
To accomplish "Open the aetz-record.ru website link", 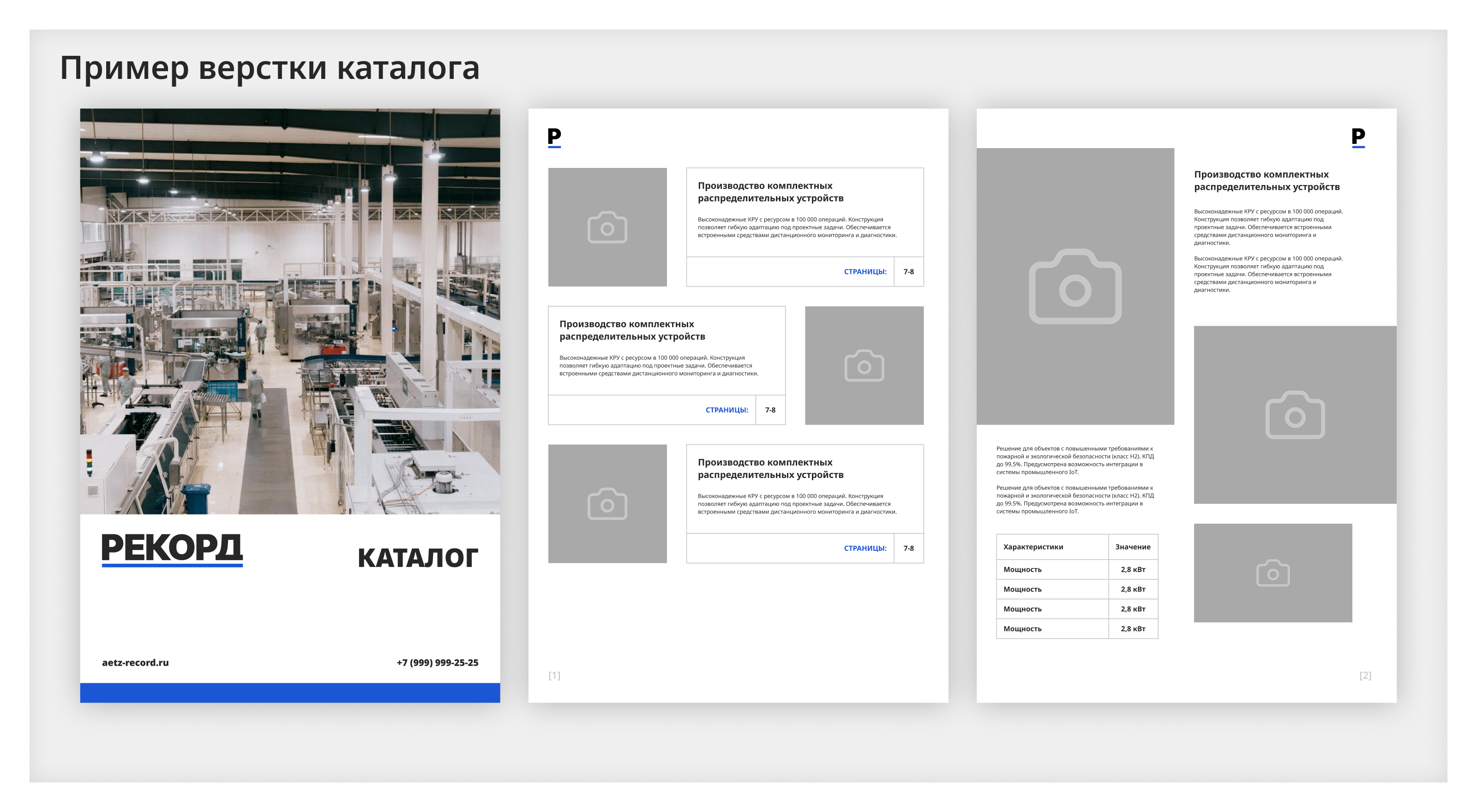I will pos(135,663).
